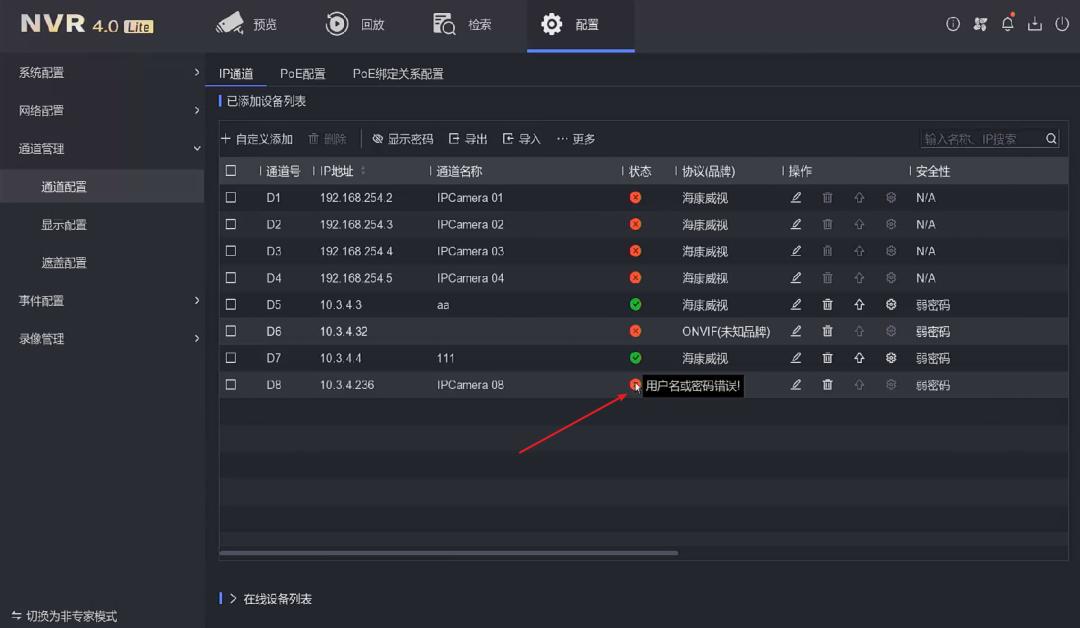Click the system info icon in the titlebar
1080x628 pixels.
click(x=952, y=23)
